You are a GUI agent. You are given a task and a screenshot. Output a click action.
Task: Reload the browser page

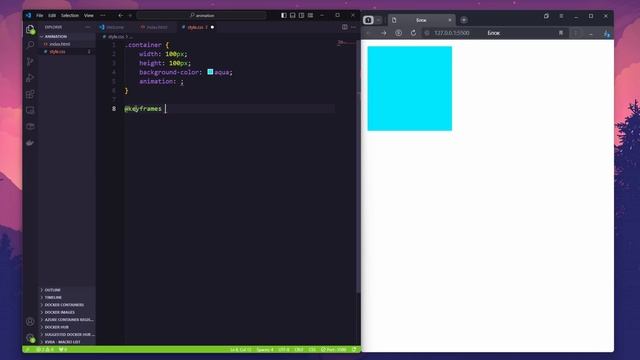(x=413, y=33)
